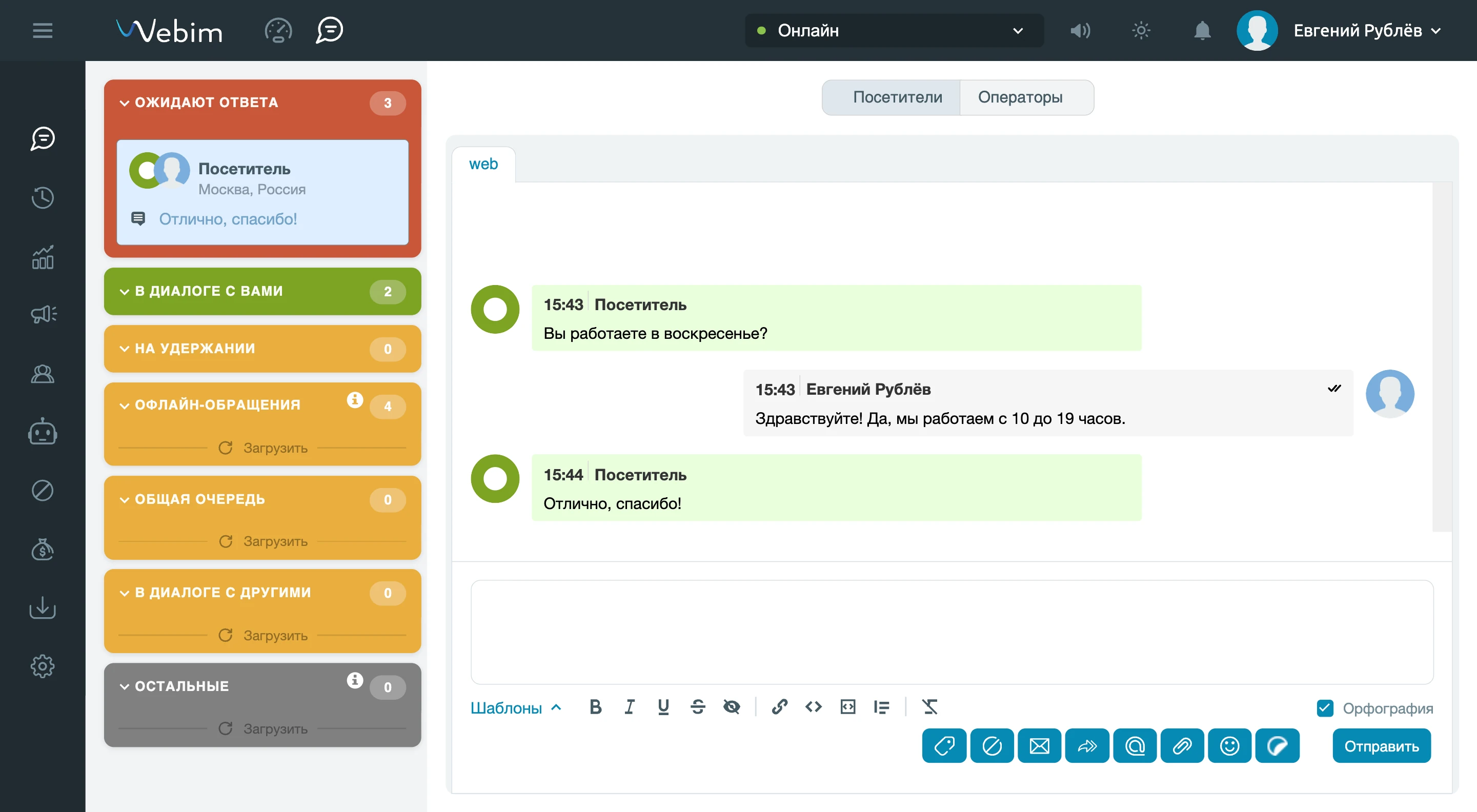Open operators people icon in sidebar
Image resolution: width=1477 pixels, height=812 pixels.
tap(43, 374)
